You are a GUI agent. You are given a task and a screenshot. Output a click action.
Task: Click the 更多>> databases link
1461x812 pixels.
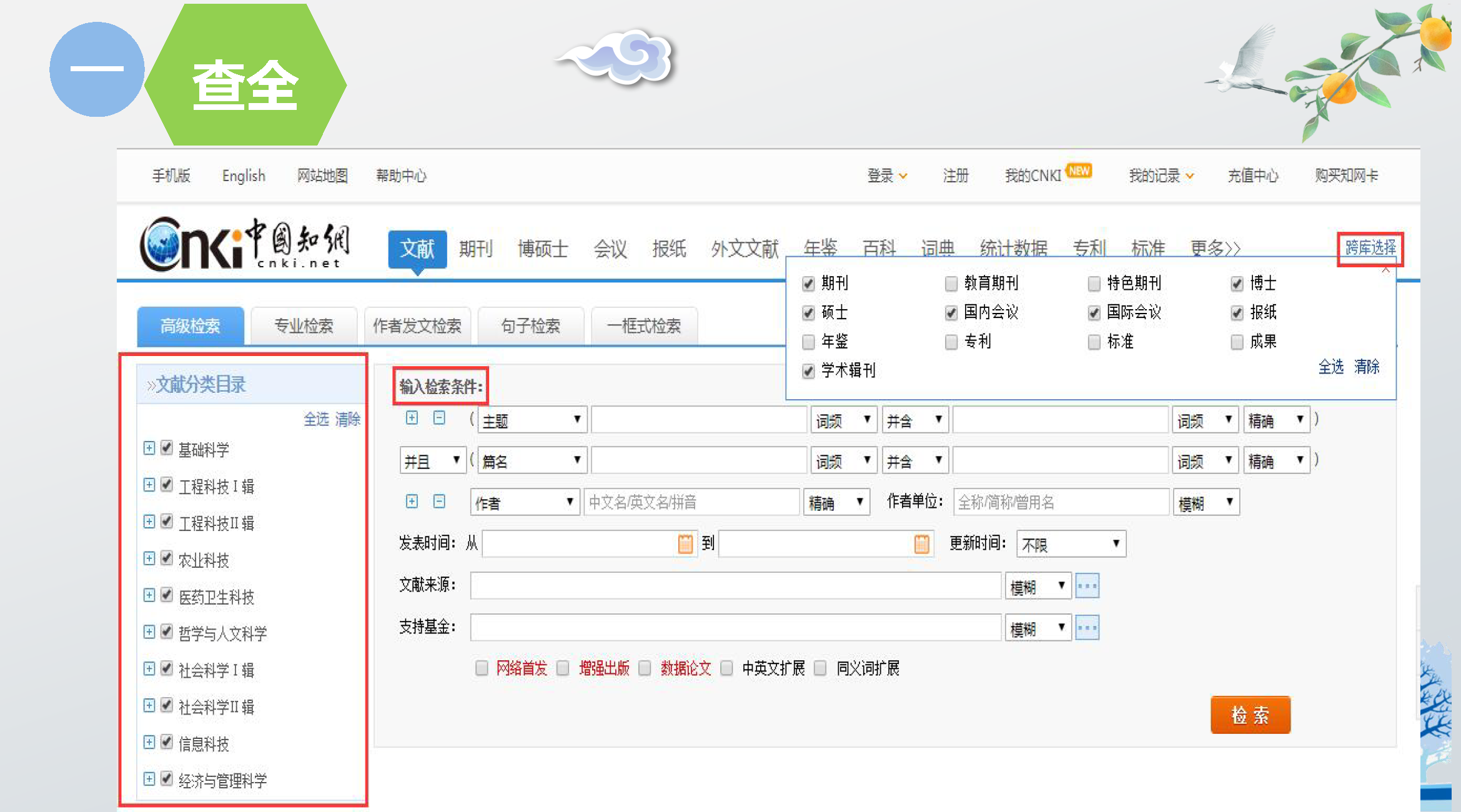[x=1215, y=249]
